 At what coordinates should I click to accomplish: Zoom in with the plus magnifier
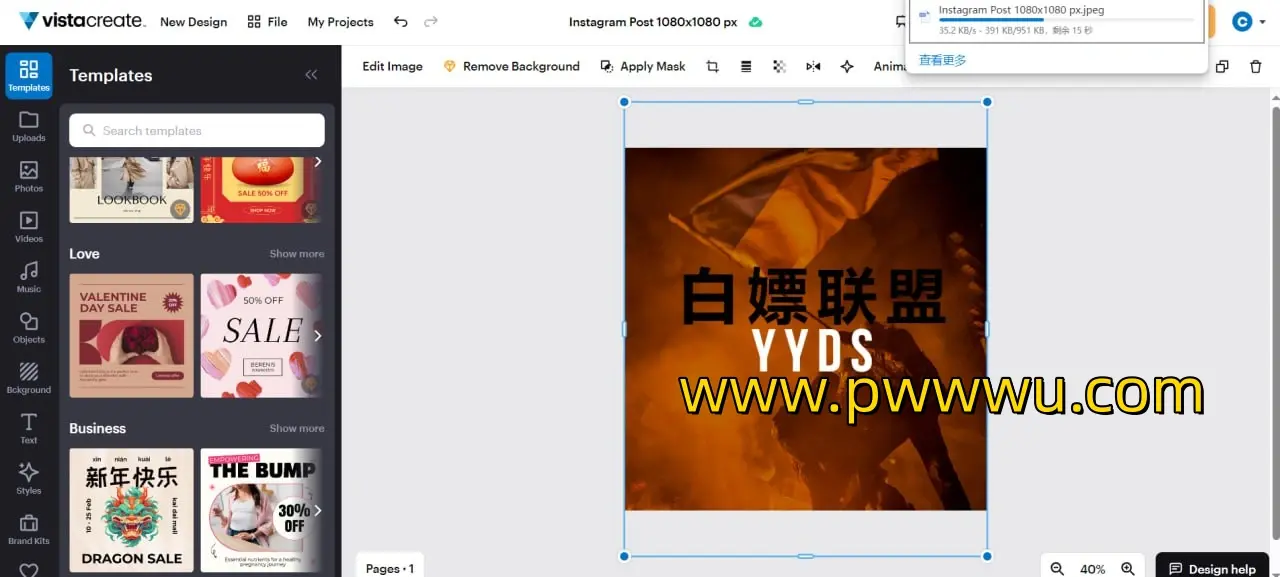coord(1127,568)
